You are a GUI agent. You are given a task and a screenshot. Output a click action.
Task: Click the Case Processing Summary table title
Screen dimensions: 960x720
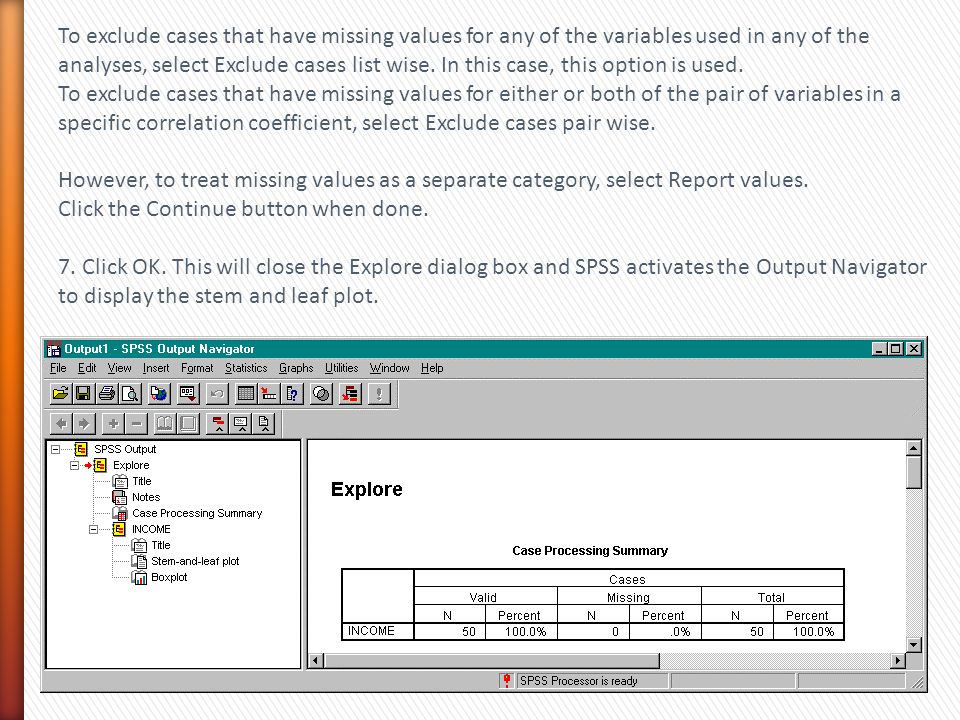coord(590,550)
